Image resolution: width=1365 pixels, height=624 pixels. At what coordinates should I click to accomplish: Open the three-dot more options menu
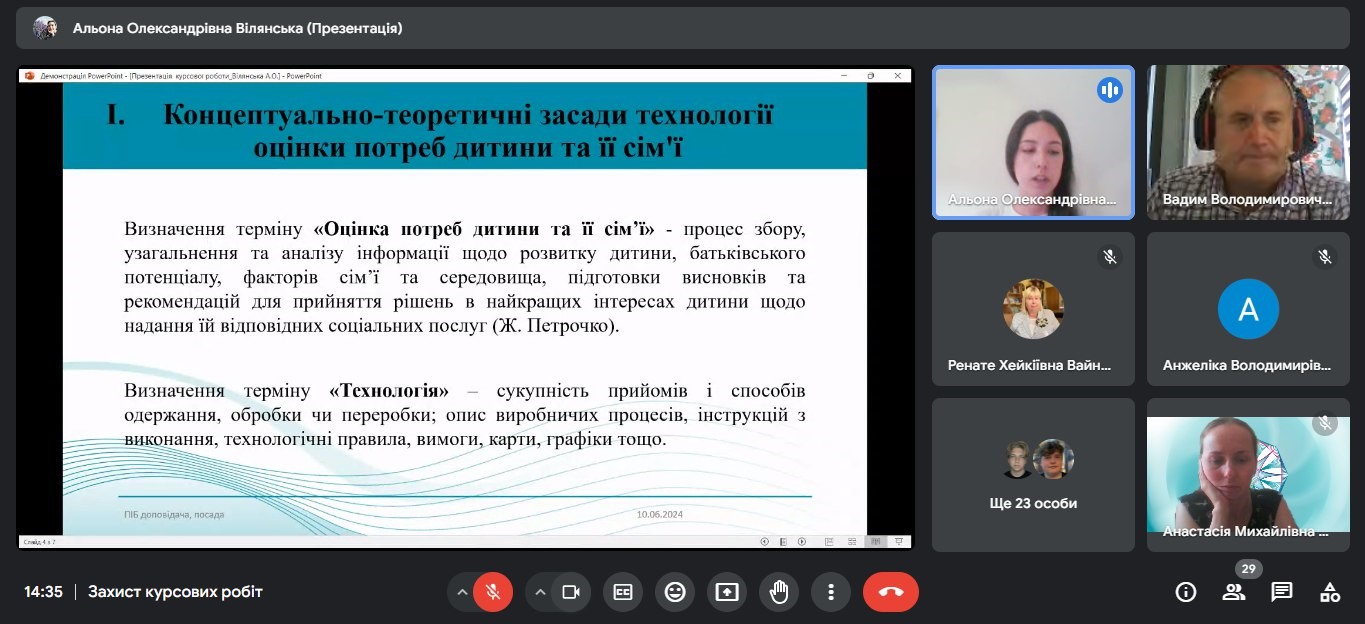pos(831,592)
